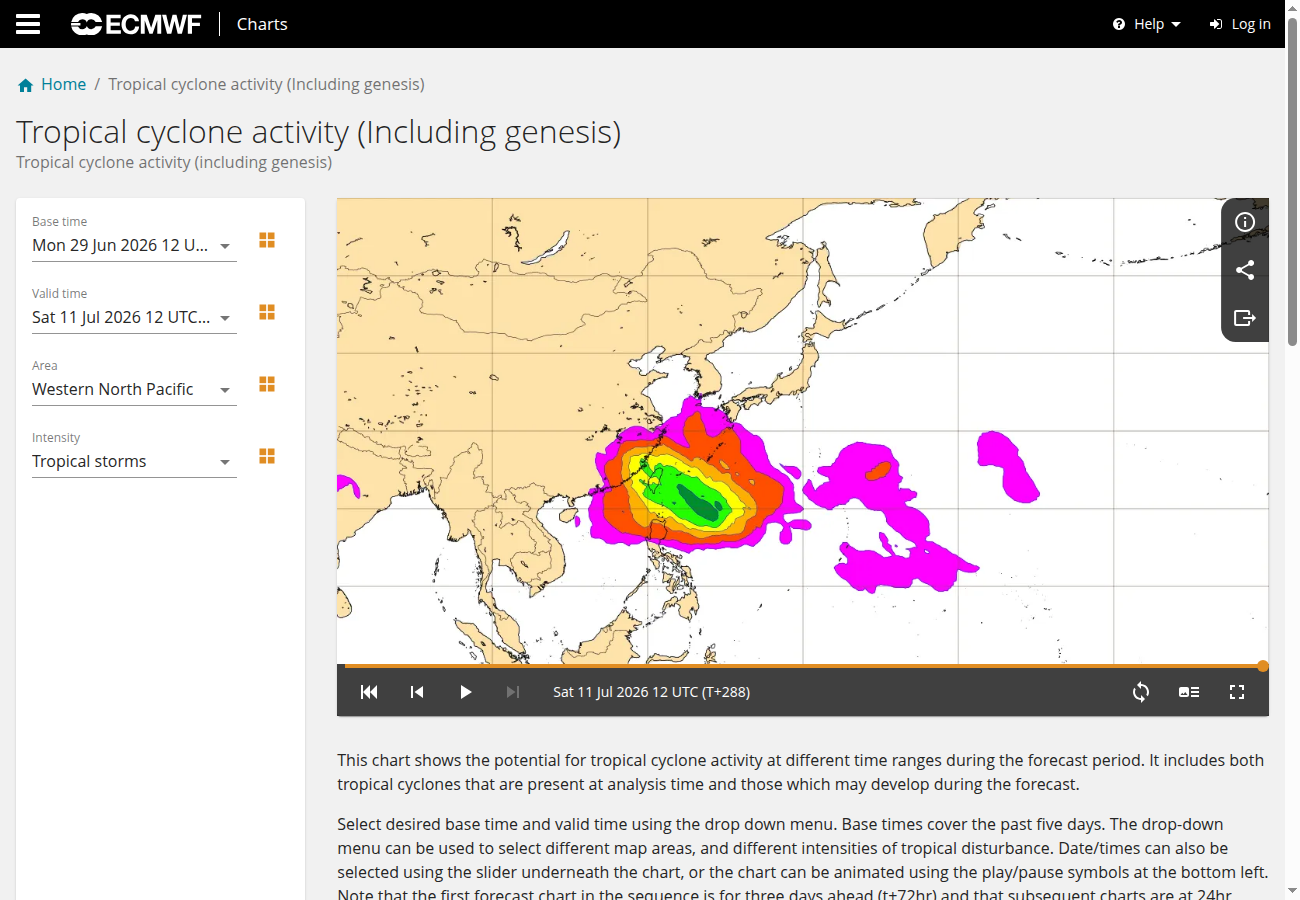Toggle the chart legend display icon

click(x=1189, y=692)
